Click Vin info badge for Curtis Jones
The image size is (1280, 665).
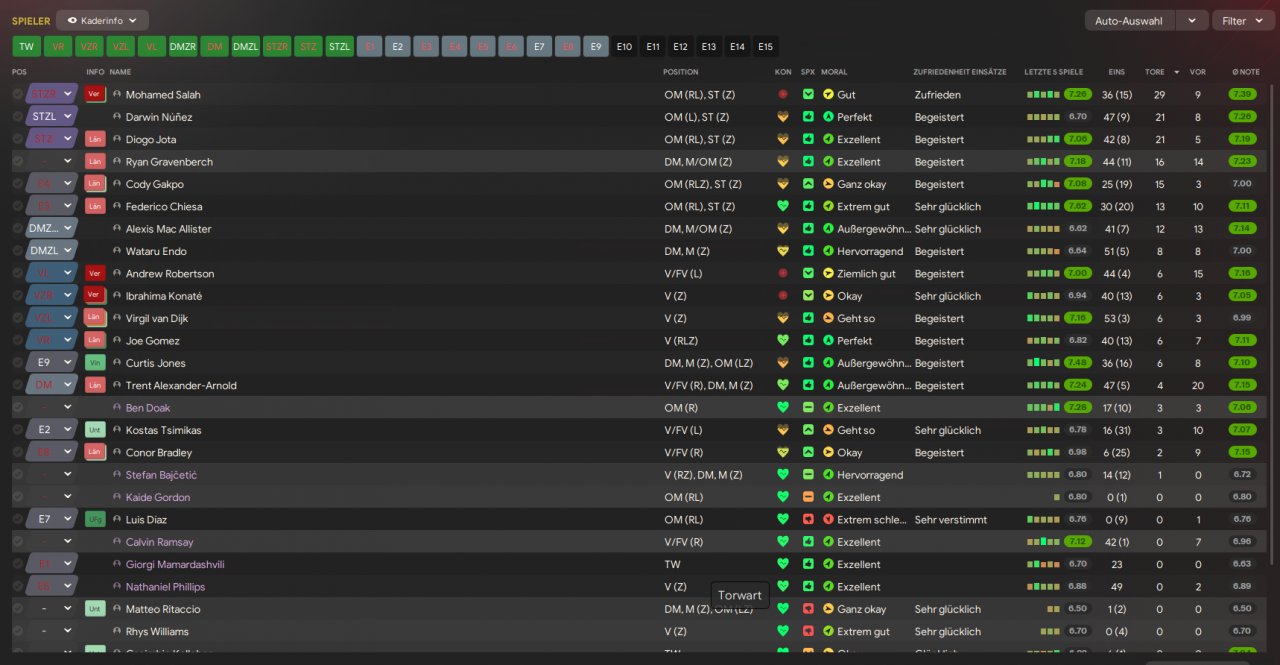coord(95,363)
